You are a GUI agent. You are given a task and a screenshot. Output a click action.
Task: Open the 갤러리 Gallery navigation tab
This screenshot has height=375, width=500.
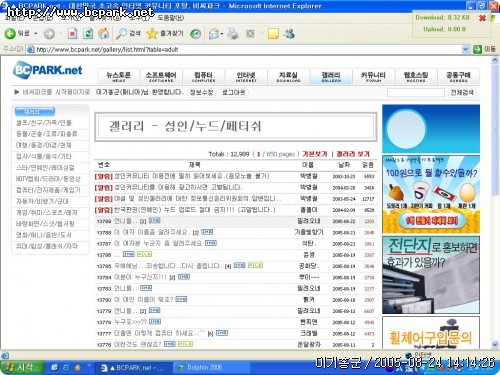(x=331, y=77)
